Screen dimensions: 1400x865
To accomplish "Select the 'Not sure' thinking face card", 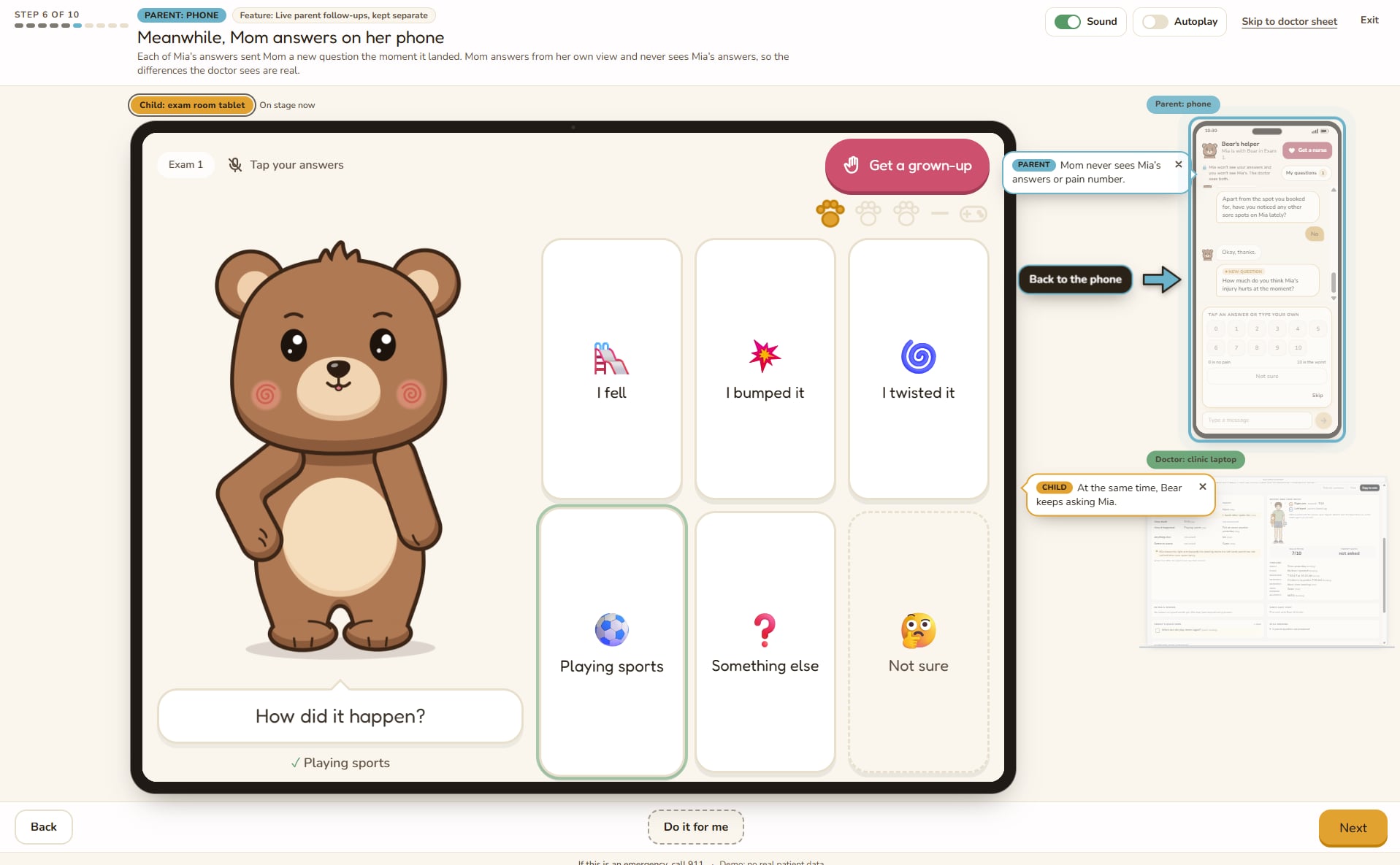I will 919,642.
